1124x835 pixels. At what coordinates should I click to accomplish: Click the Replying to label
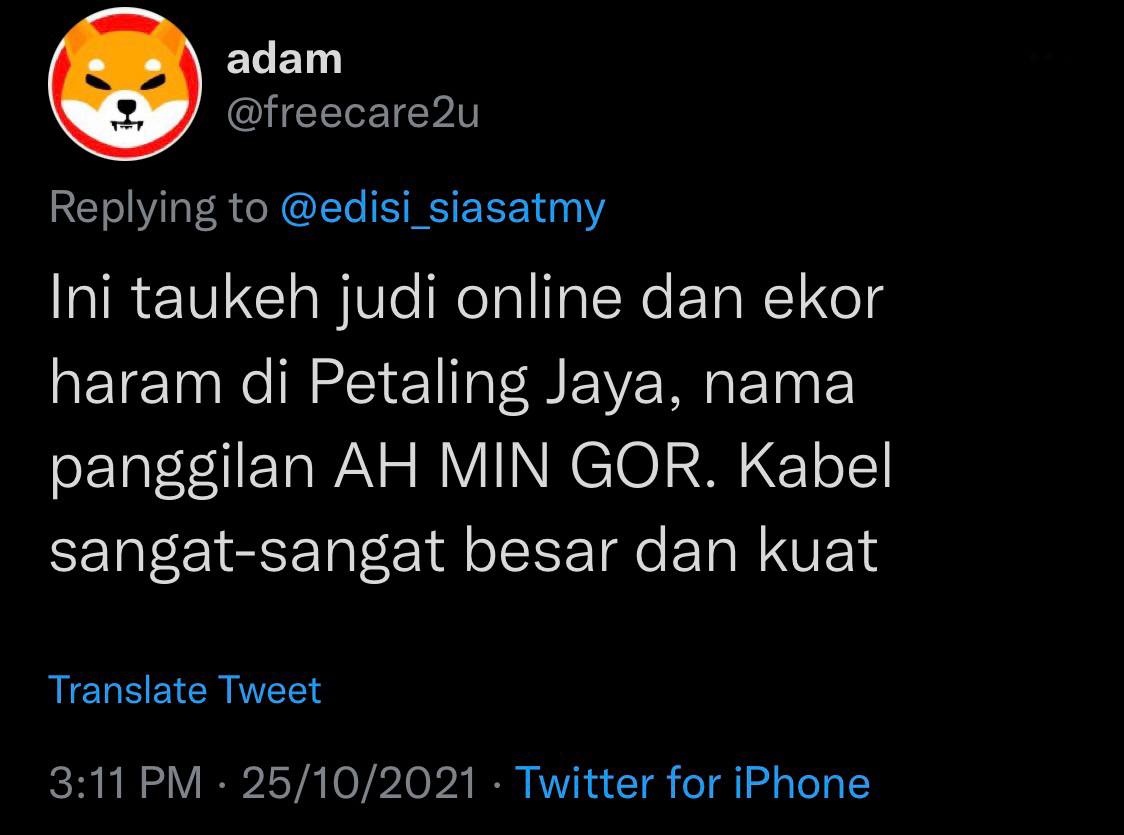(158, 209)
